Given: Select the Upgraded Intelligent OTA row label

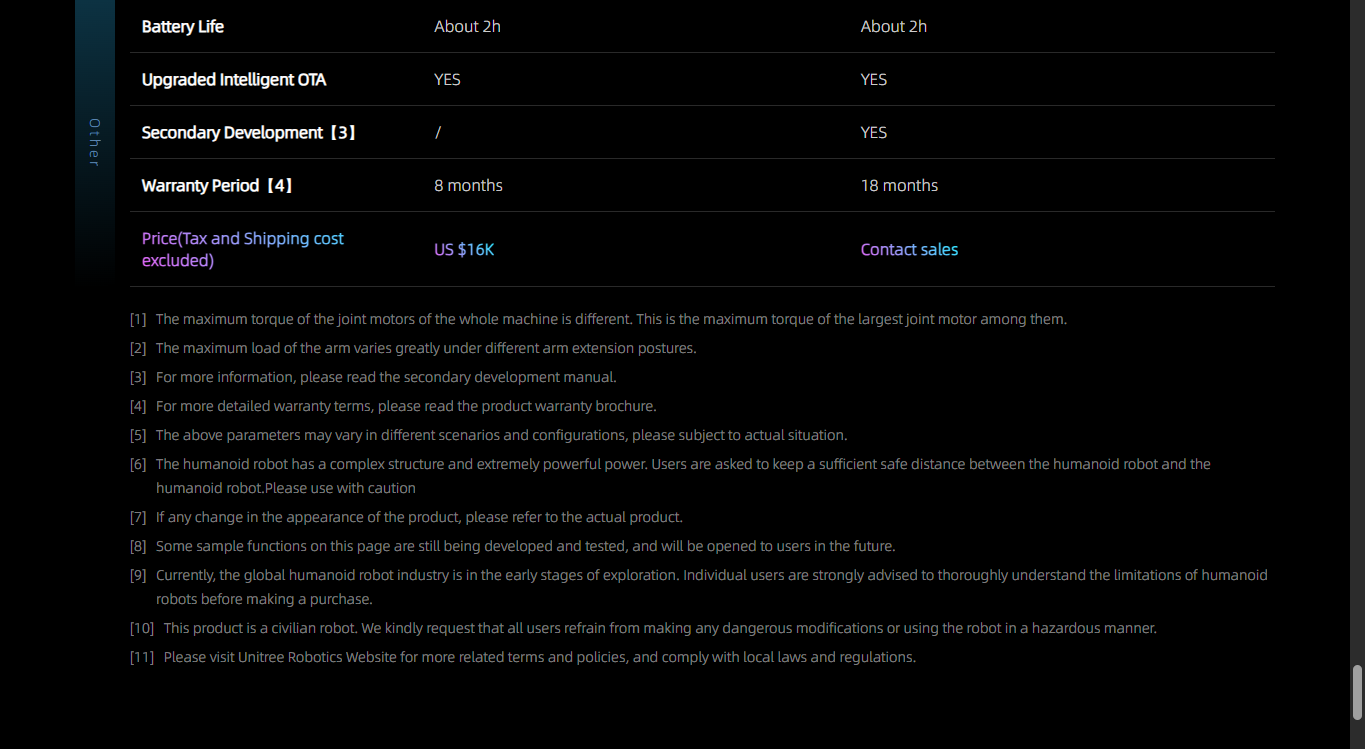Looking at the screenshot, I should click(234, 80).
